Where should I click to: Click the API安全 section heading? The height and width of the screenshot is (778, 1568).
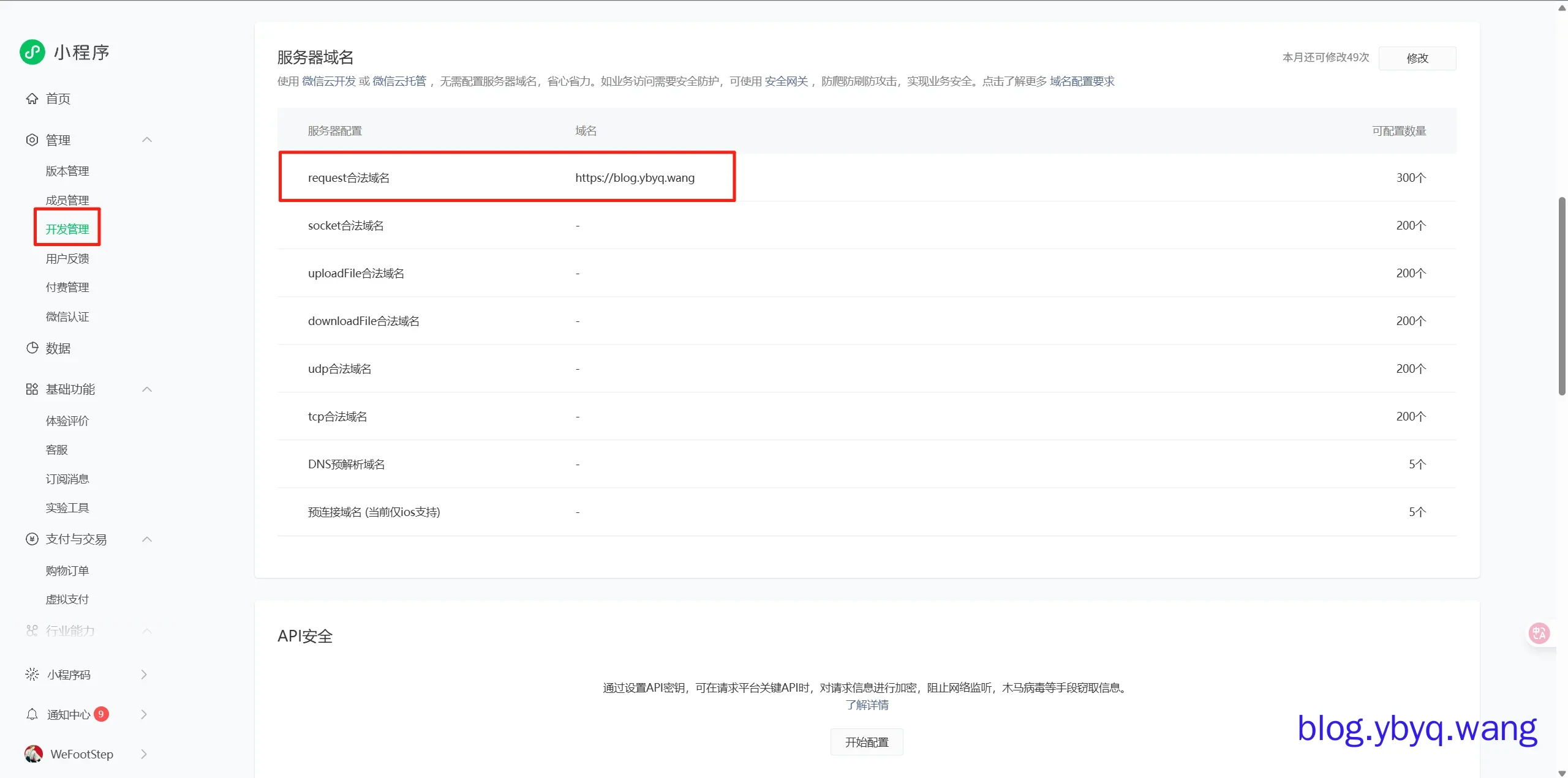[305, 636]
